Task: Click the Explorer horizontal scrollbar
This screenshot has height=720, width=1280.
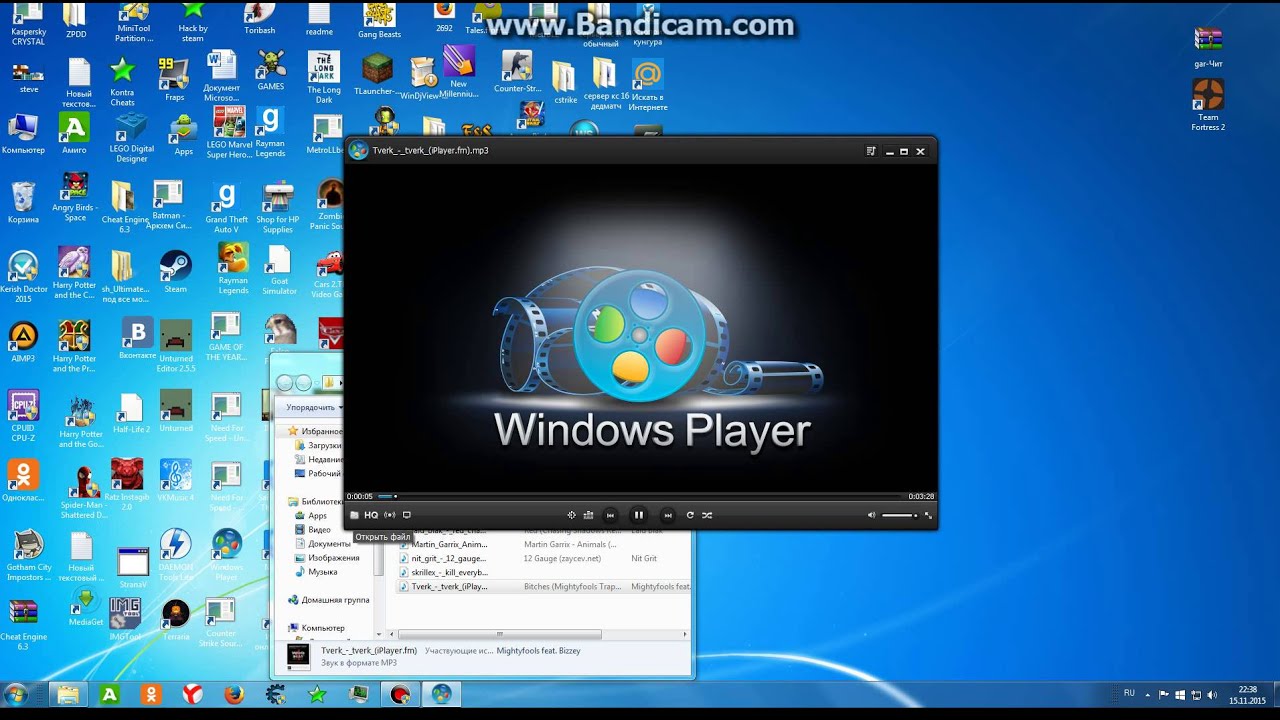Action: pos(500,634)
